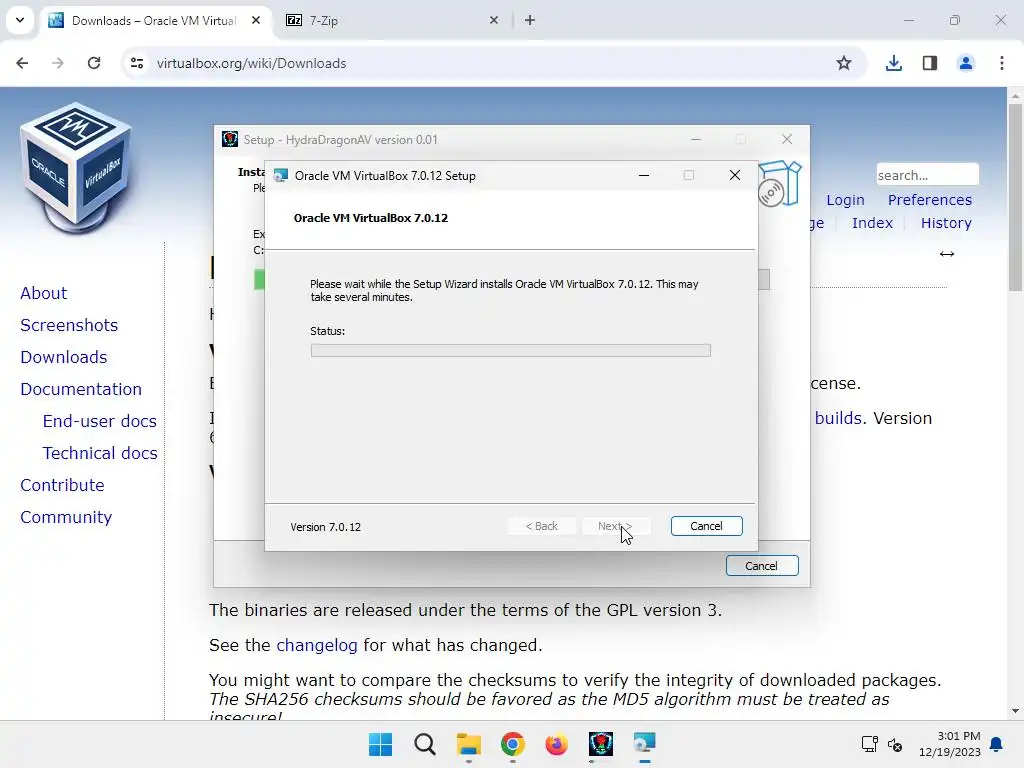The width and height of the screenshot is (1024, 768).
Task: Bookmark this page with the star icon
Action: click(x=844, y=63)
